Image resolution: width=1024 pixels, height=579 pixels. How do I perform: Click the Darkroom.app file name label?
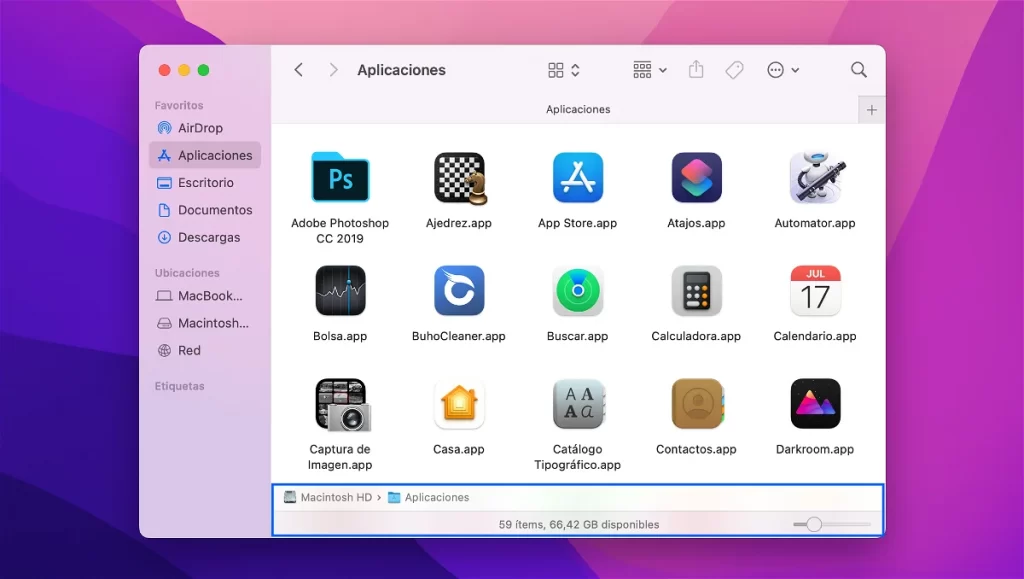pos(815,449)
